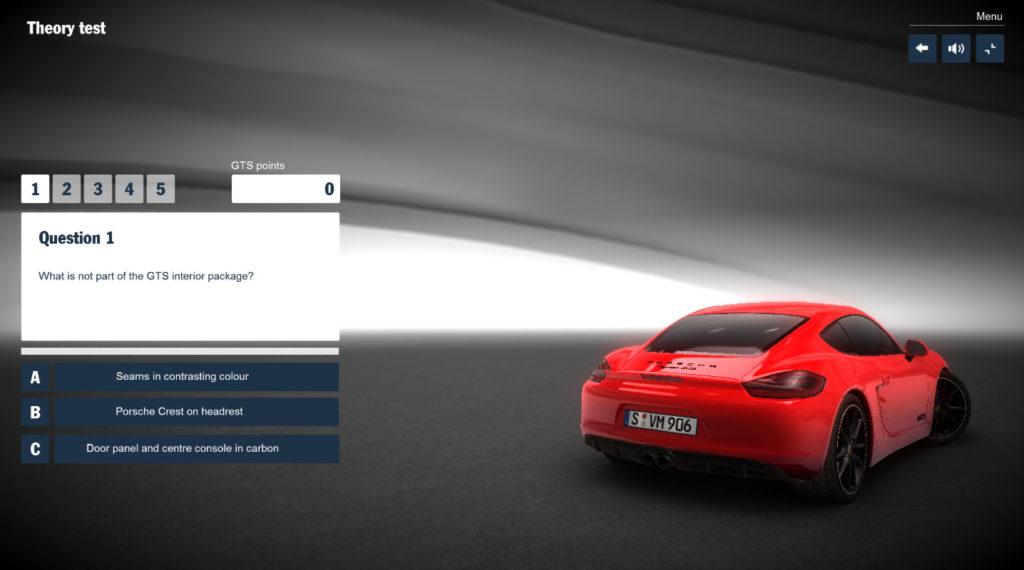Click the 'Question 1' heading
1024x570 pixels.
pos(76,238)
